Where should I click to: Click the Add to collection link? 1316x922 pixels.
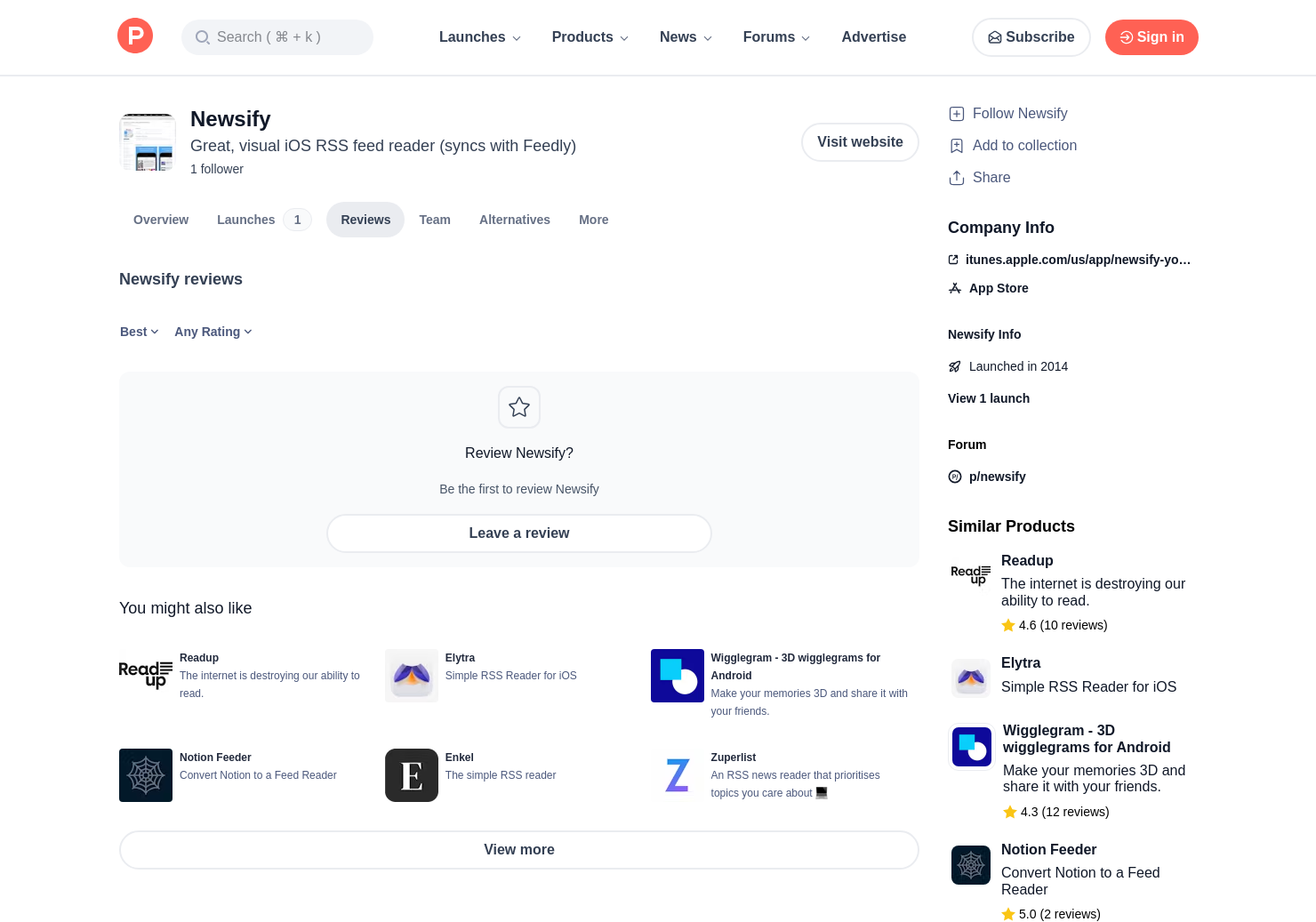click(1024, 146)
